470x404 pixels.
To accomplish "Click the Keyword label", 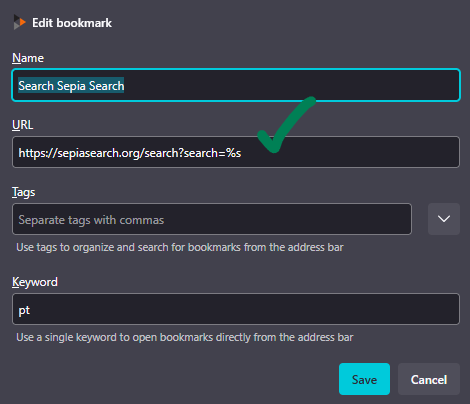I will (x=35, y=282).
